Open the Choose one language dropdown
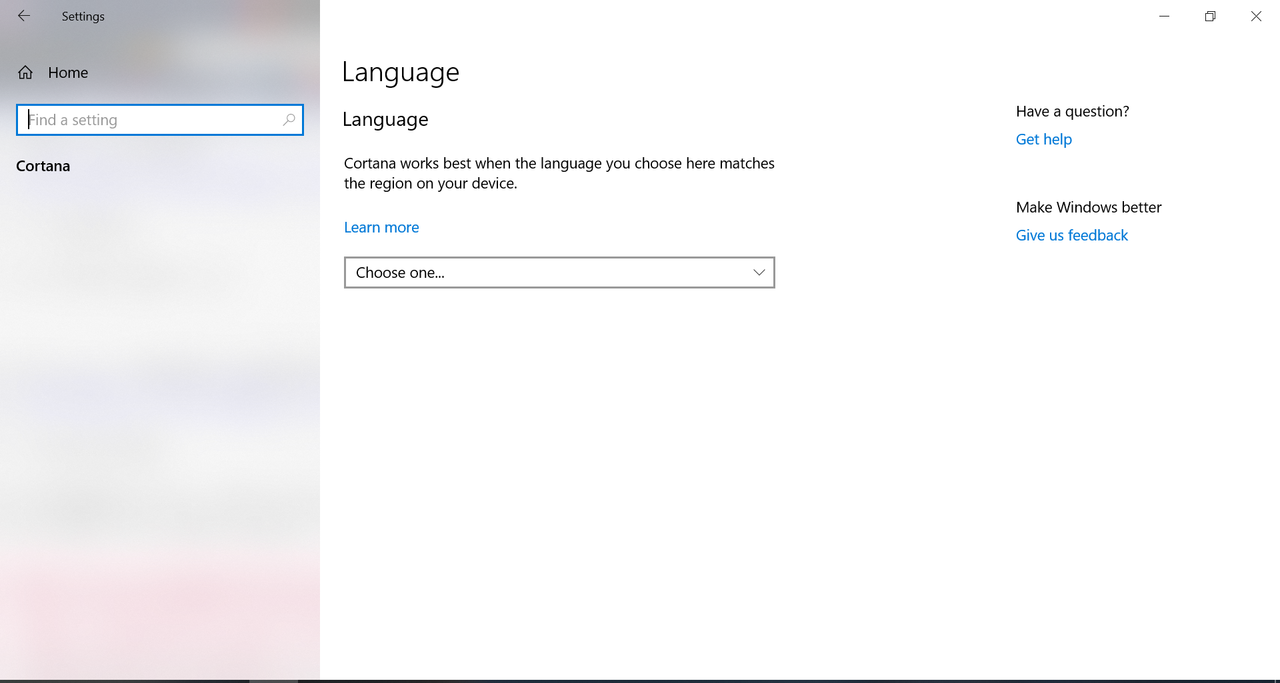This screenshot has width=1280, height=683. pos(559,272)
